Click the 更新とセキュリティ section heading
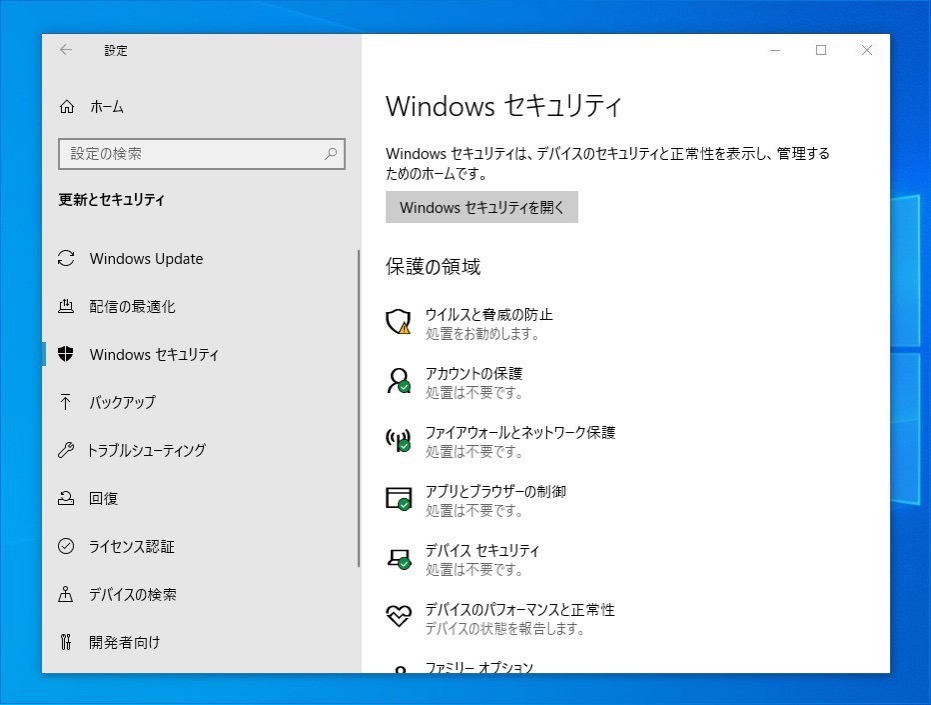This screenshot has height=705, width=931. click(x=111, y=200)
